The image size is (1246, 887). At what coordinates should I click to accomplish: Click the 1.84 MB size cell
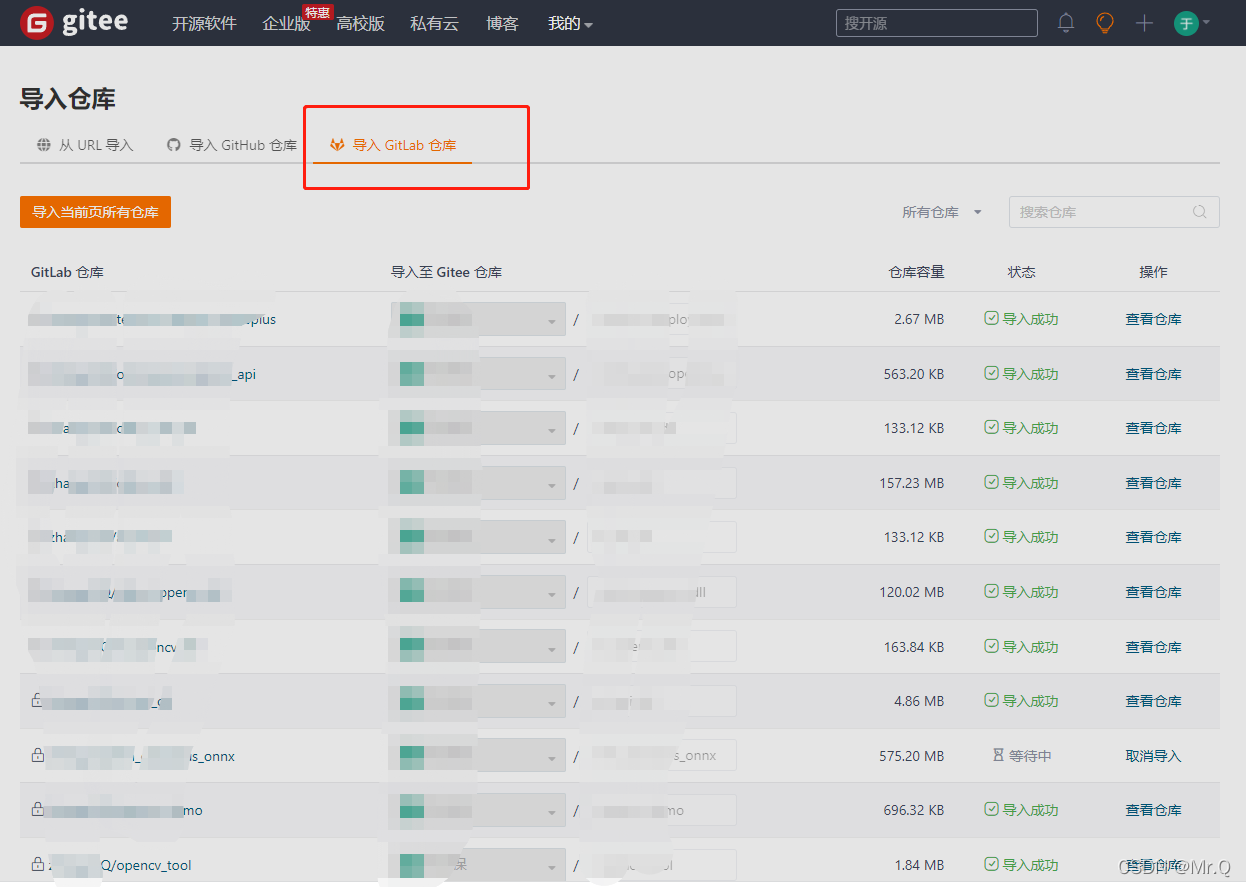(919, 865)
